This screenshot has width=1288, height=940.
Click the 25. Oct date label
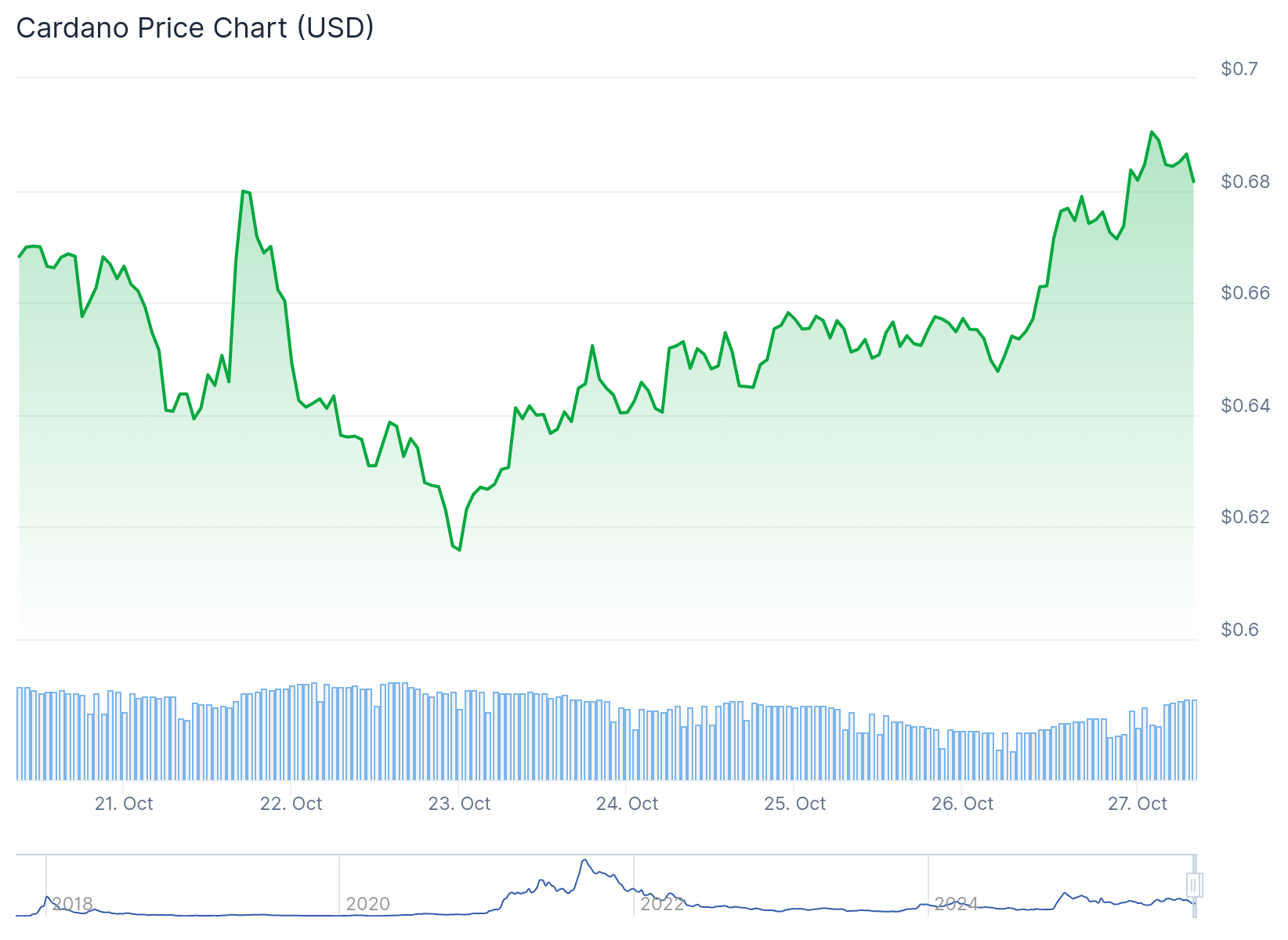click(x=794, y=804)
